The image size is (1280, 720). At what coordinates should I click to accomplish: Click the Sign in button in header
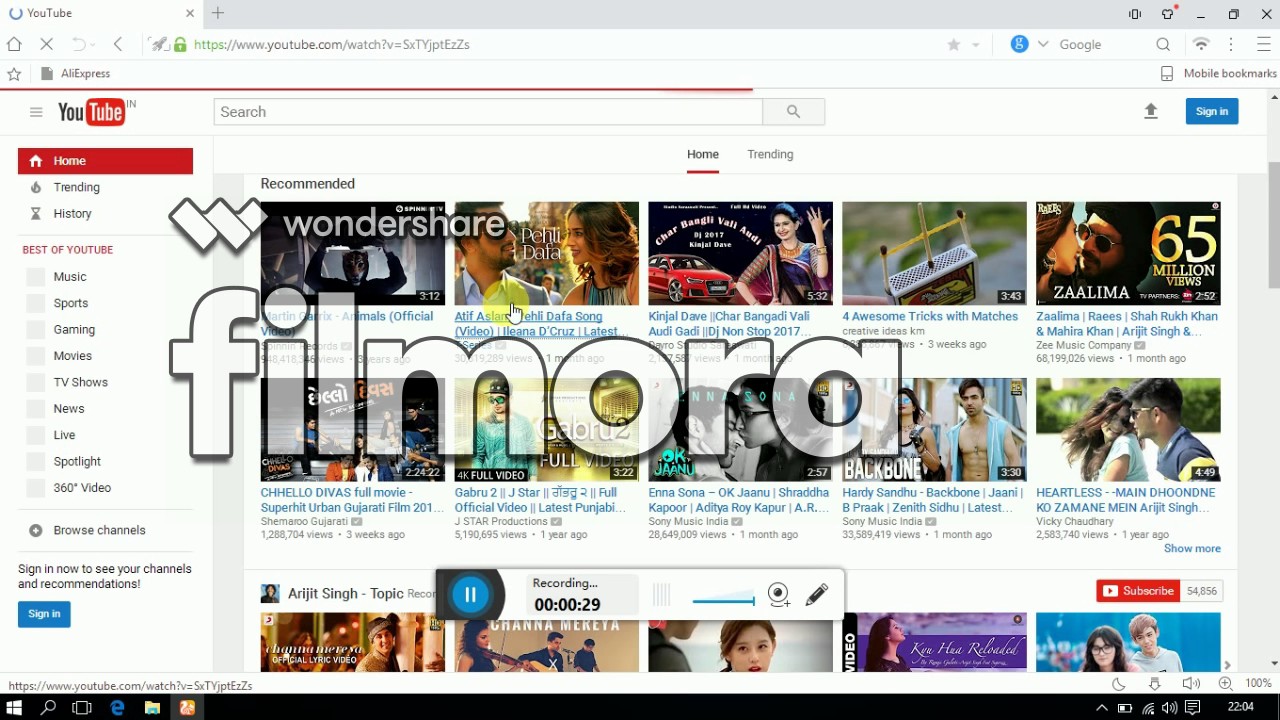pyautogui.click(x=1212, y=111)
